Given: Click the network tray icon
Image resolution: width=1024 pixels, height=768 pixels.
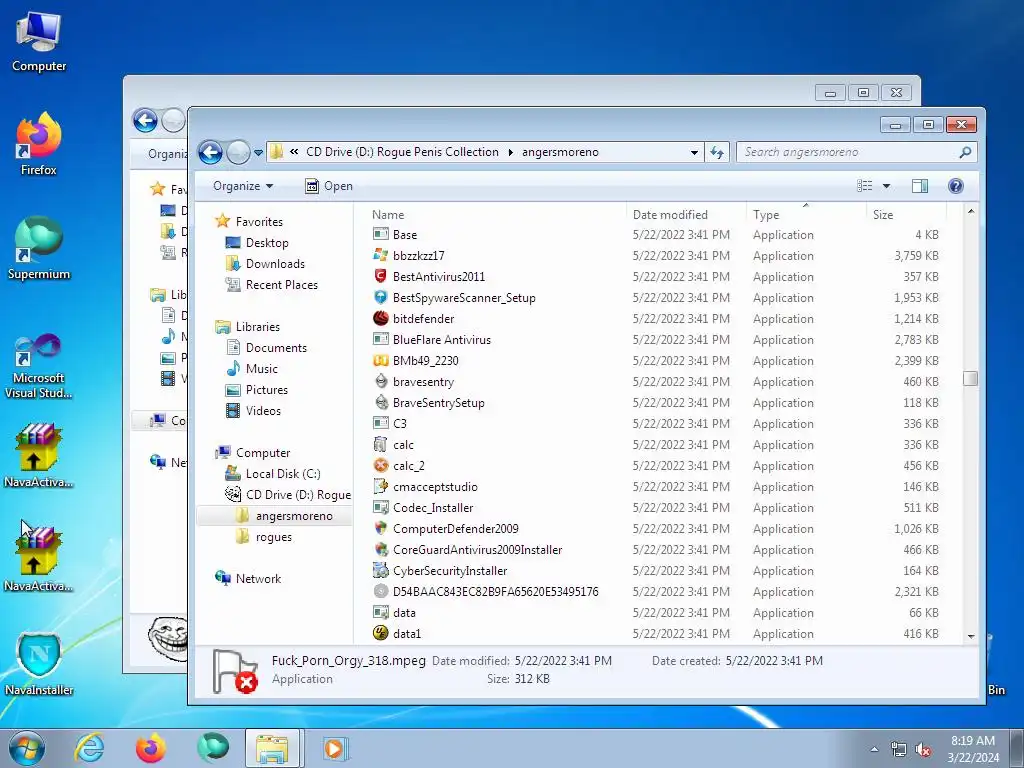Looking at the screenshot, I should pyautogui.click(x=899, y=750).
